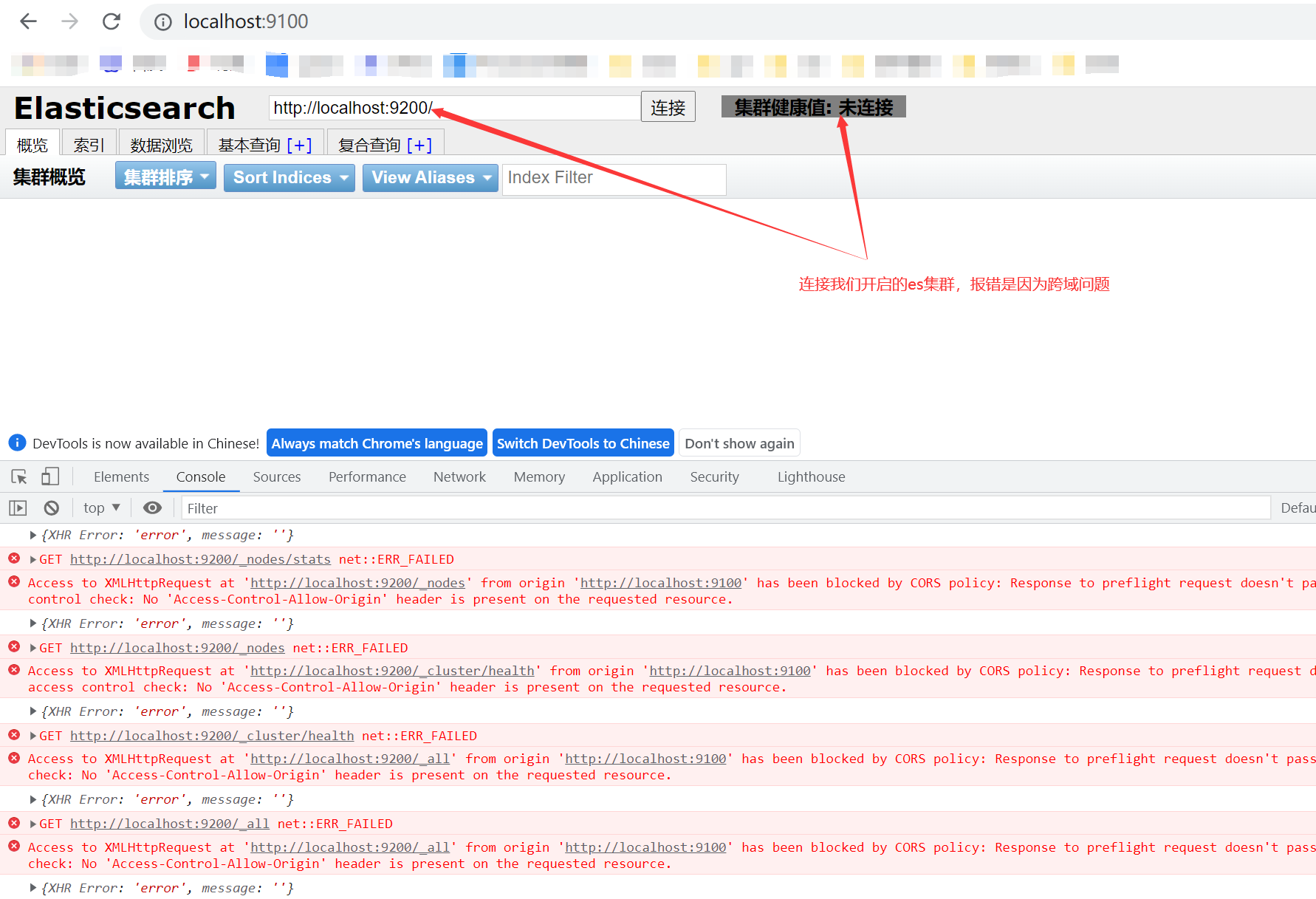Open the Elements panel tab
Image resolution: width=1316 pixels, height=899 pixels.
[121, 476]
